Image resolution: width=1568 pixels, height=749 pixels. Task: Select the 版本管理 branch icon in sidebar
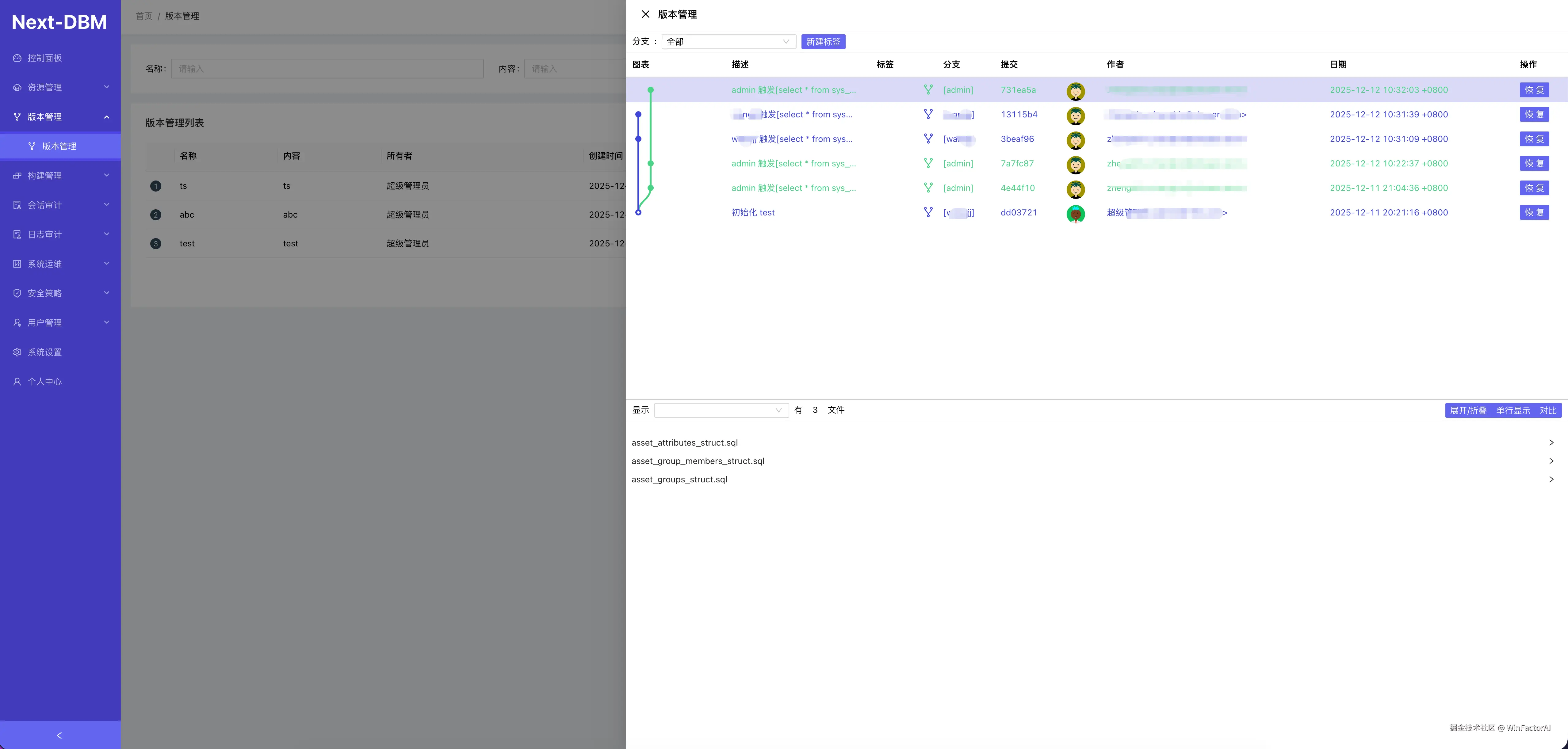(x=17, y=116)
